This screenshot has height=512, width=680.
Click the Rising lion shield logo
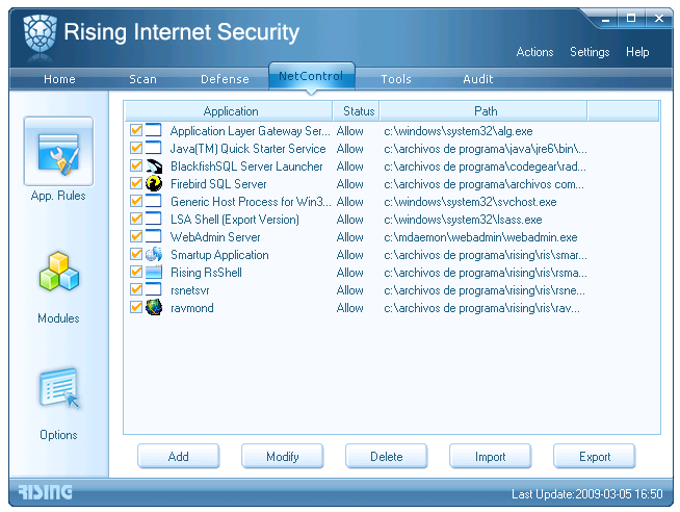[40, 33]
